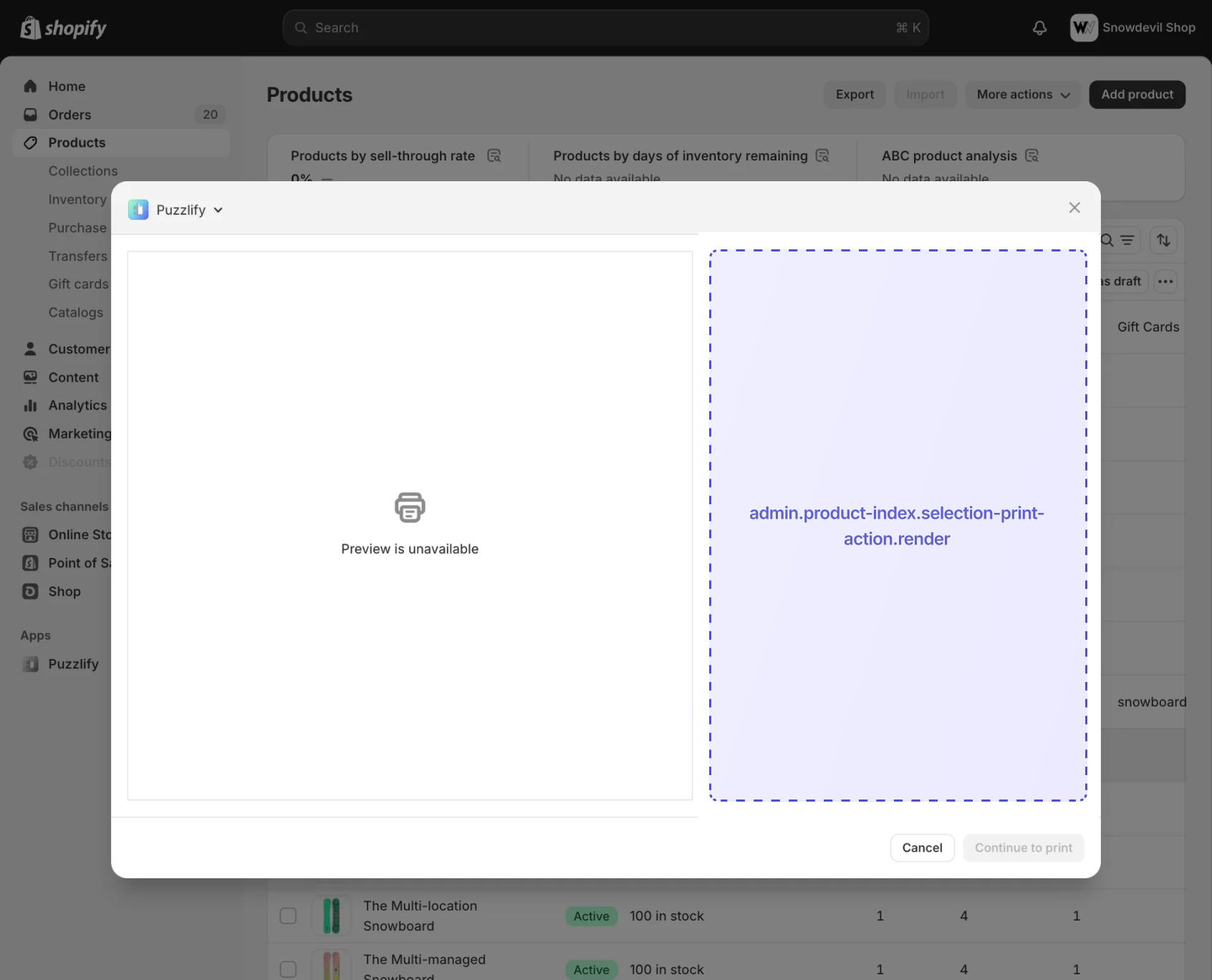1212x980 pixels.
Task: Click 'The Multi-location Snowboard' product name
Action: pos(420,916)
